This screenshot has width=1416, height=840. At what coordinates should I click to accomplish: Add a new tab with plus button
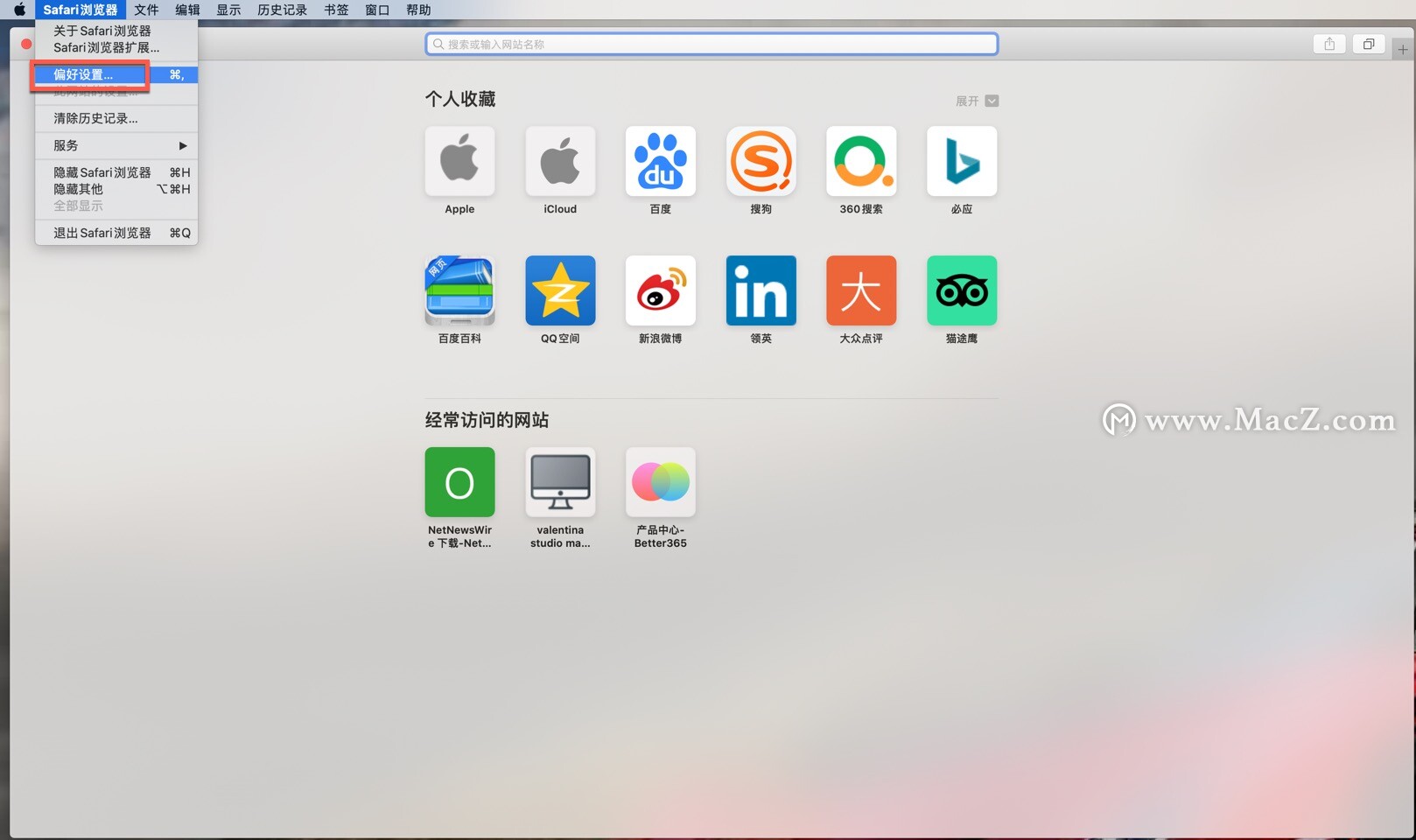(1403, 50)
